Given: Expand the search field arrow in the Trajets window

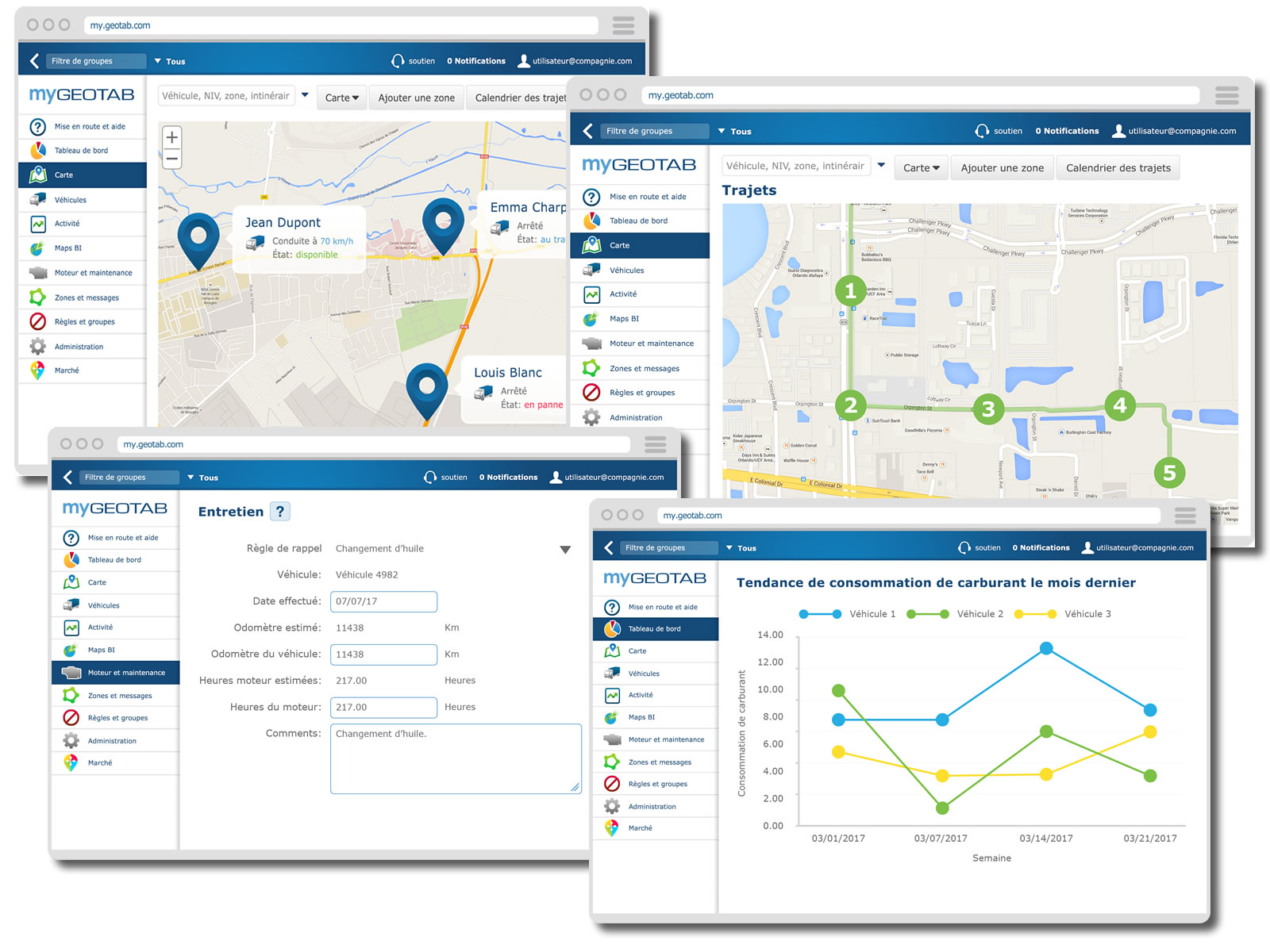Looking at the screenshot, I should point(881,165).
